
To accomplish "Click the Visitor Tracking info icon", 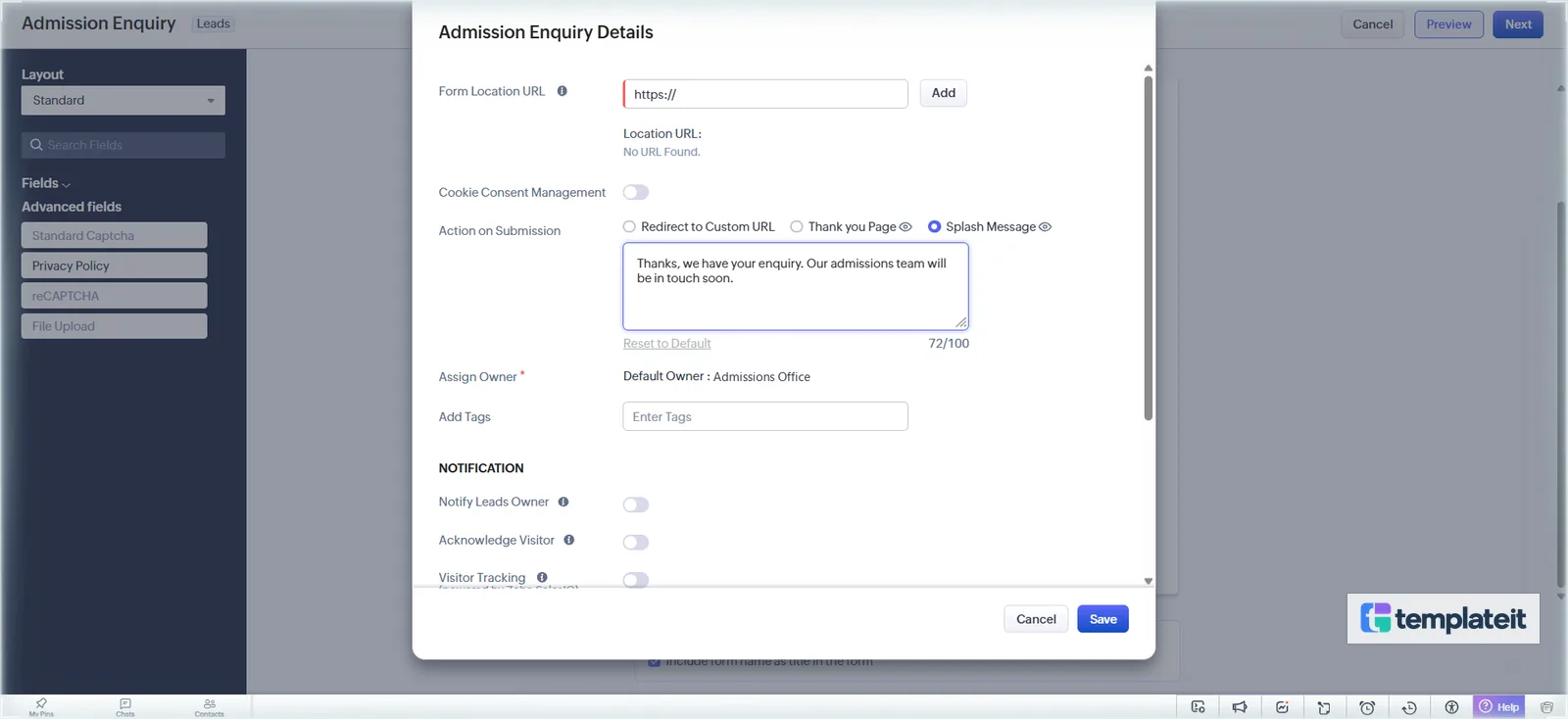I will tap(542, 578).
